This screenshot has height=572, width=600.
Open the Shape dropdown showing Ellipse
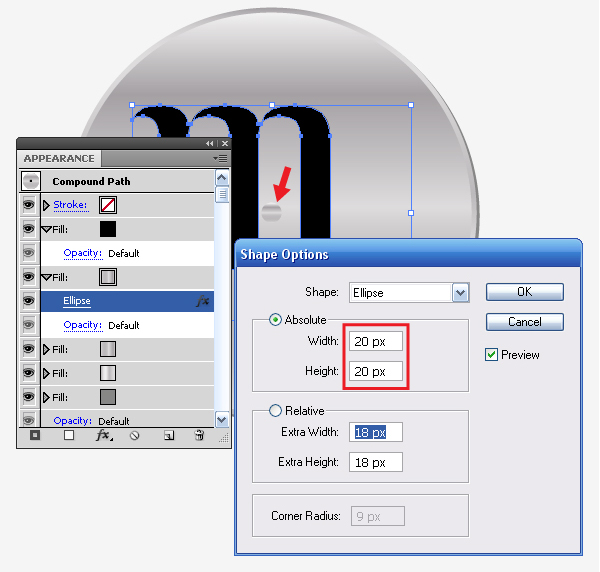coord(460,293)
